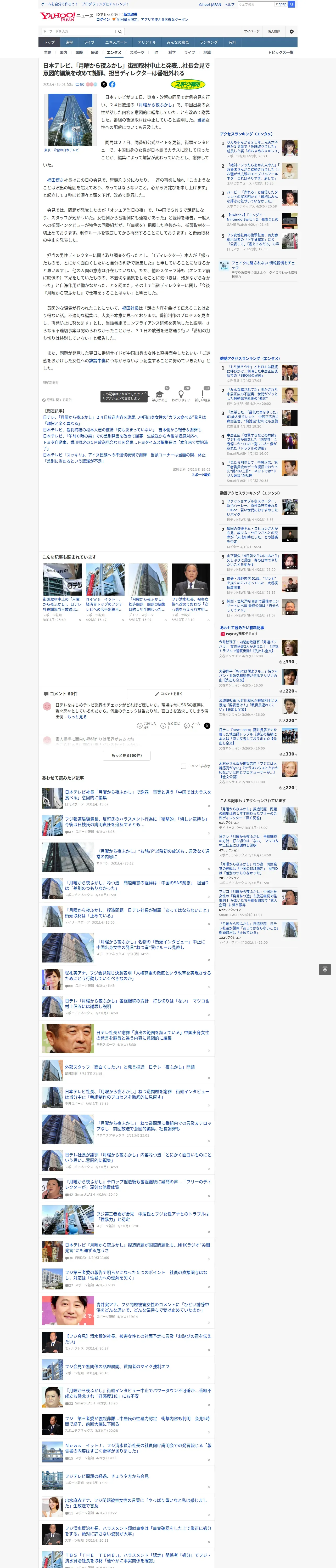Image resolution: width=336 pixels, height=1568 pixels.
Task: Select the ライブ tab in main navigation
Action: pos(89,43)
